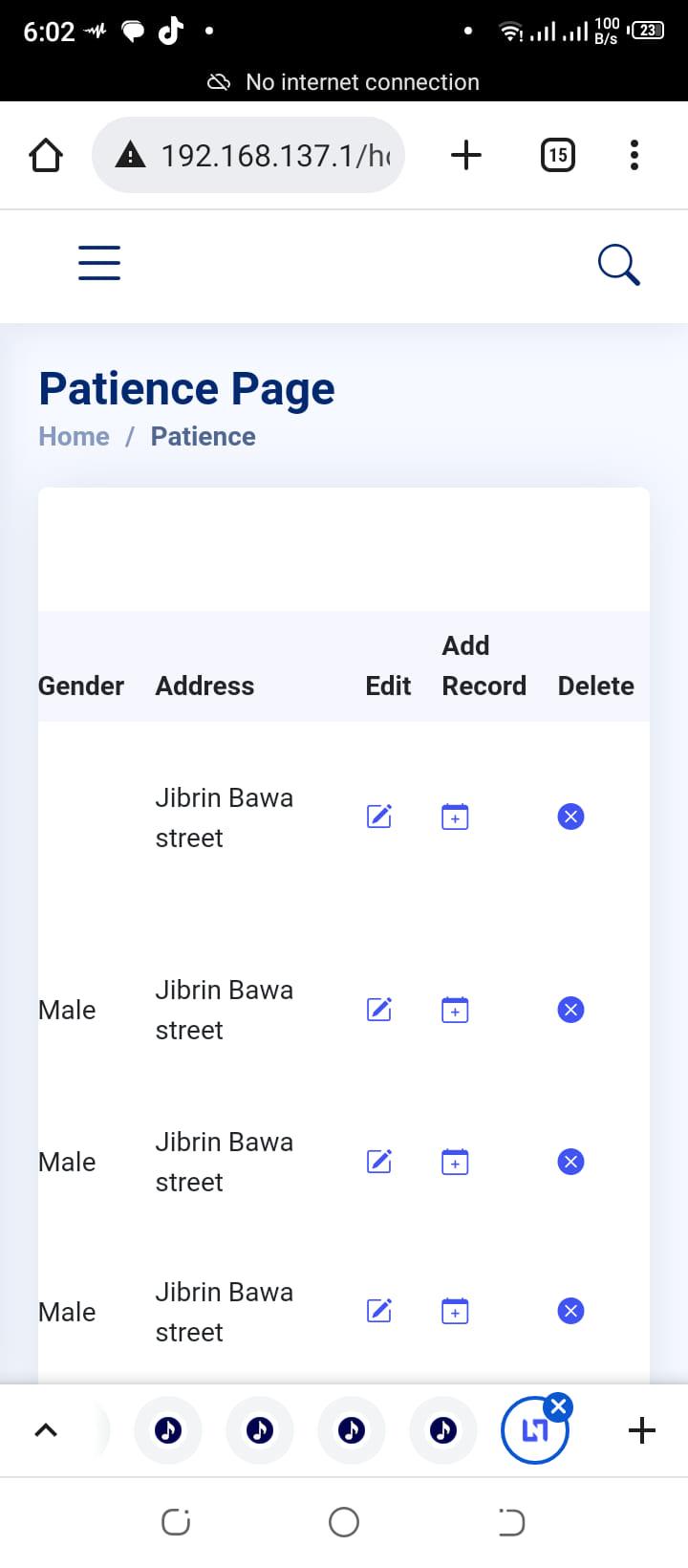Expand the bottom tab strip chevron
This screenshot has height=1568, width=688.
(x=46, y=1430)
